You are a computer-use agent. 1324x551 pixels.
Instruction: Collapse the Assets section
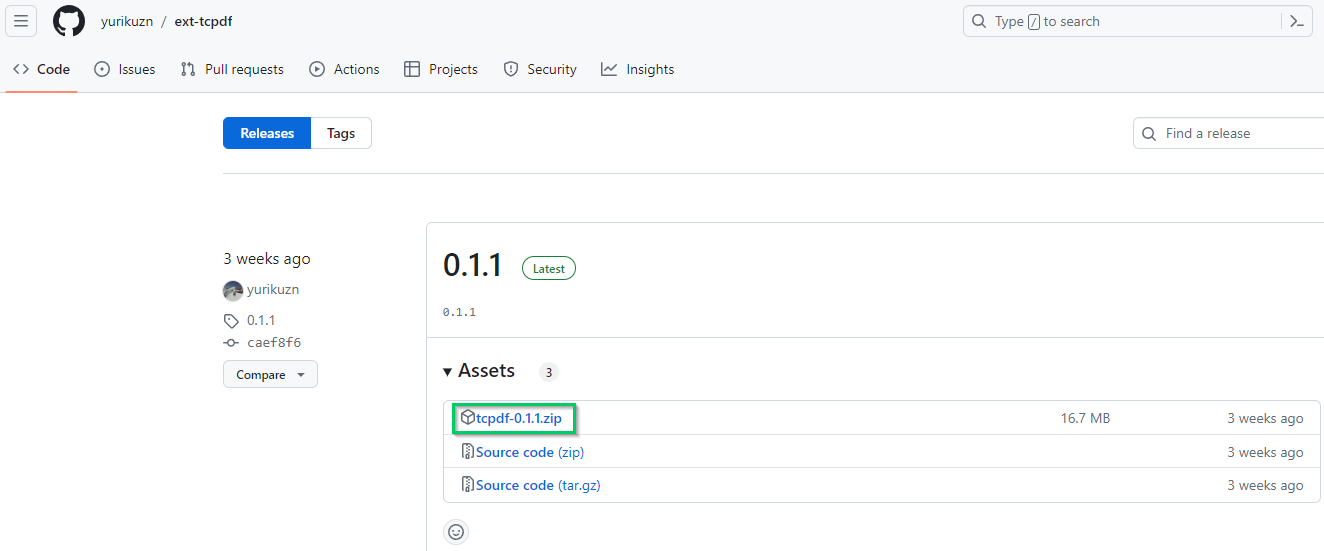pyautogui.click(x=479, y=371)
